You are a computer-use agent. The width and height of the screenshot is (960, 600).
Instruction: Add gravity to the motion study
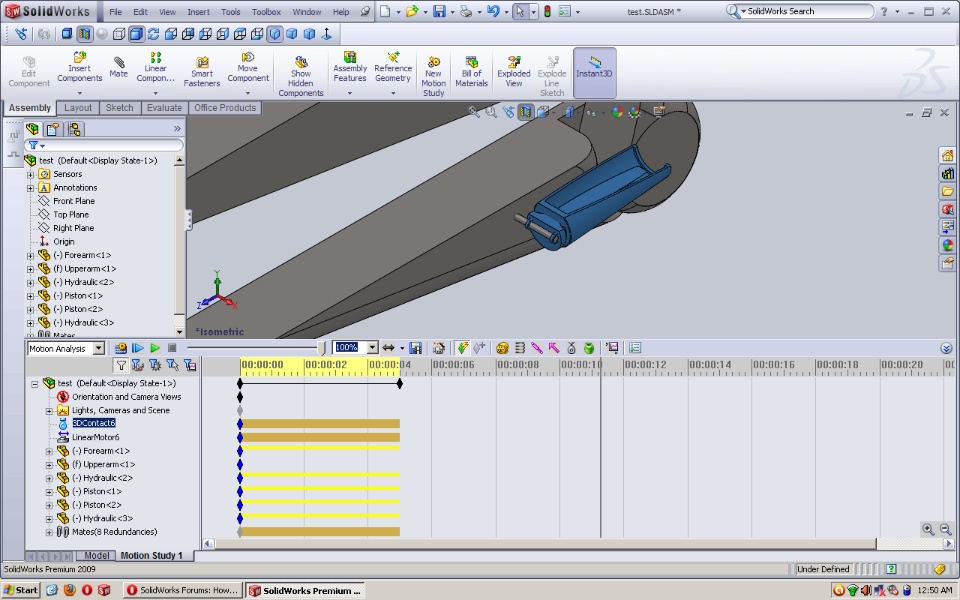589,348
